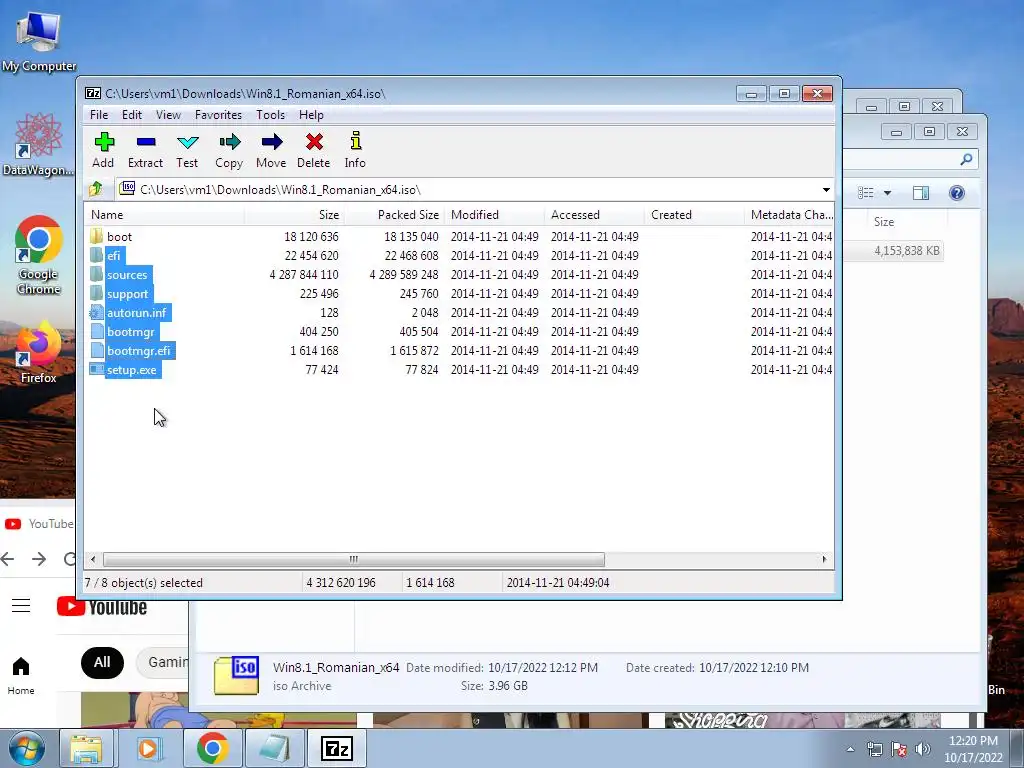Click the browser forward arrow
This screenshot has height=768, width=1024.
tap(39, 559)
